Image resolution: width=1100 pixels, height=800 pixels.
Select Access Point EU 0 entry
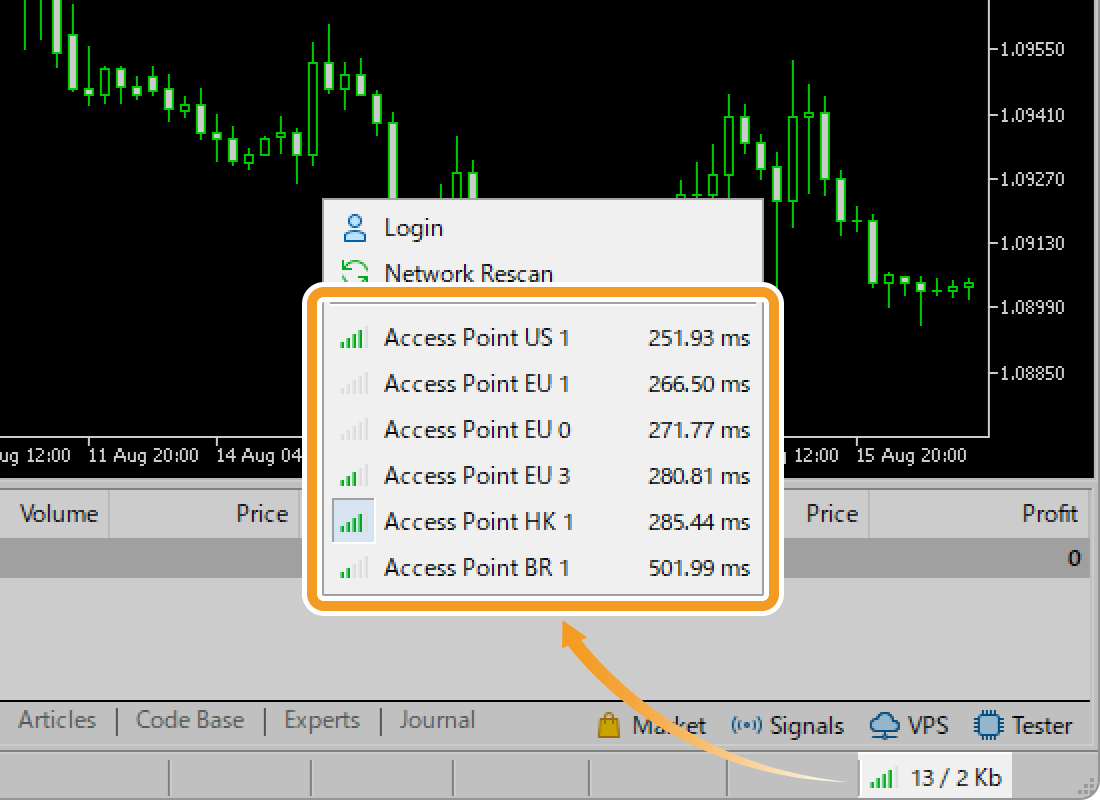tap(476, 430)
